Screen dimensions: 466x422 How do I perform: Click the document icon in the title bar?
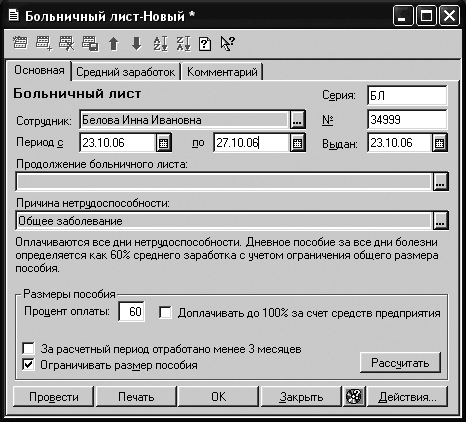coord(14,15)
